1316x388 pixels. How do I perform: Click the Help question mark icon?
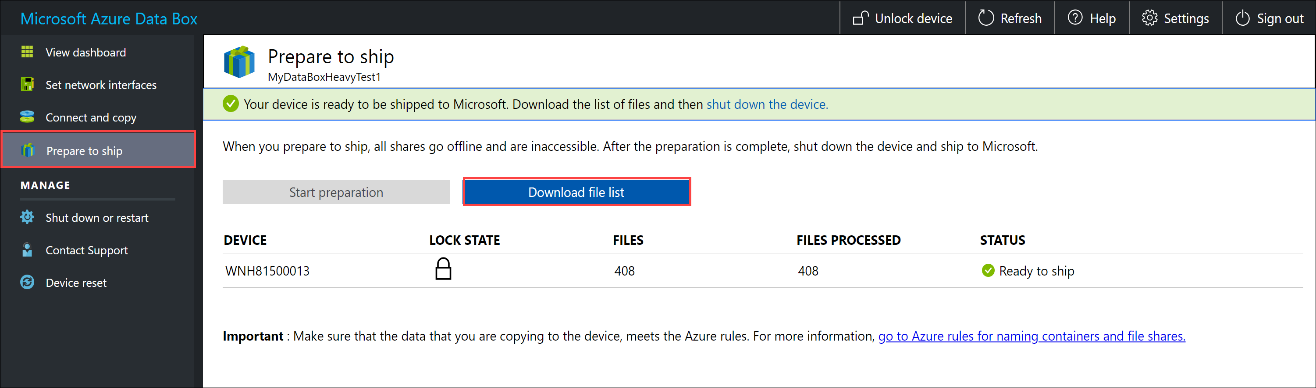(x=1075, y=18)
